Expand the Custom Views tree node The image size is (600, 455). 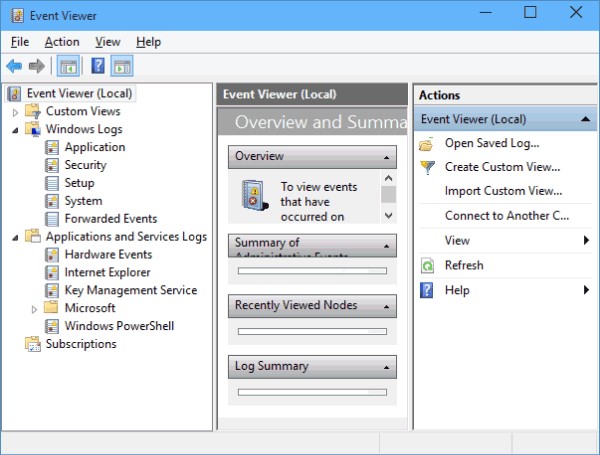(15, 112)
